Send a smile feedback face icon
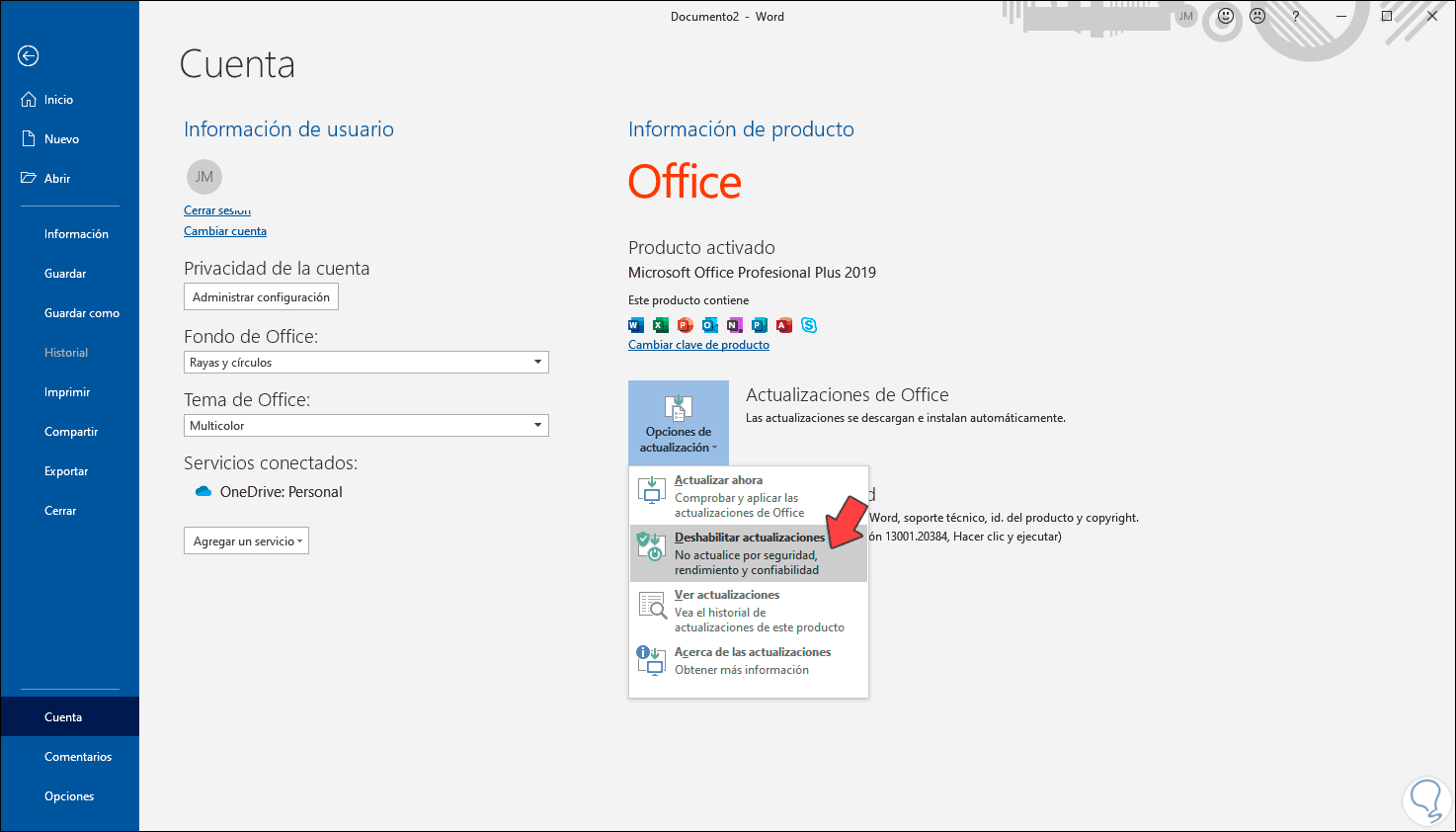This screenshot has width=1456, height=832. click(1226, 16)
